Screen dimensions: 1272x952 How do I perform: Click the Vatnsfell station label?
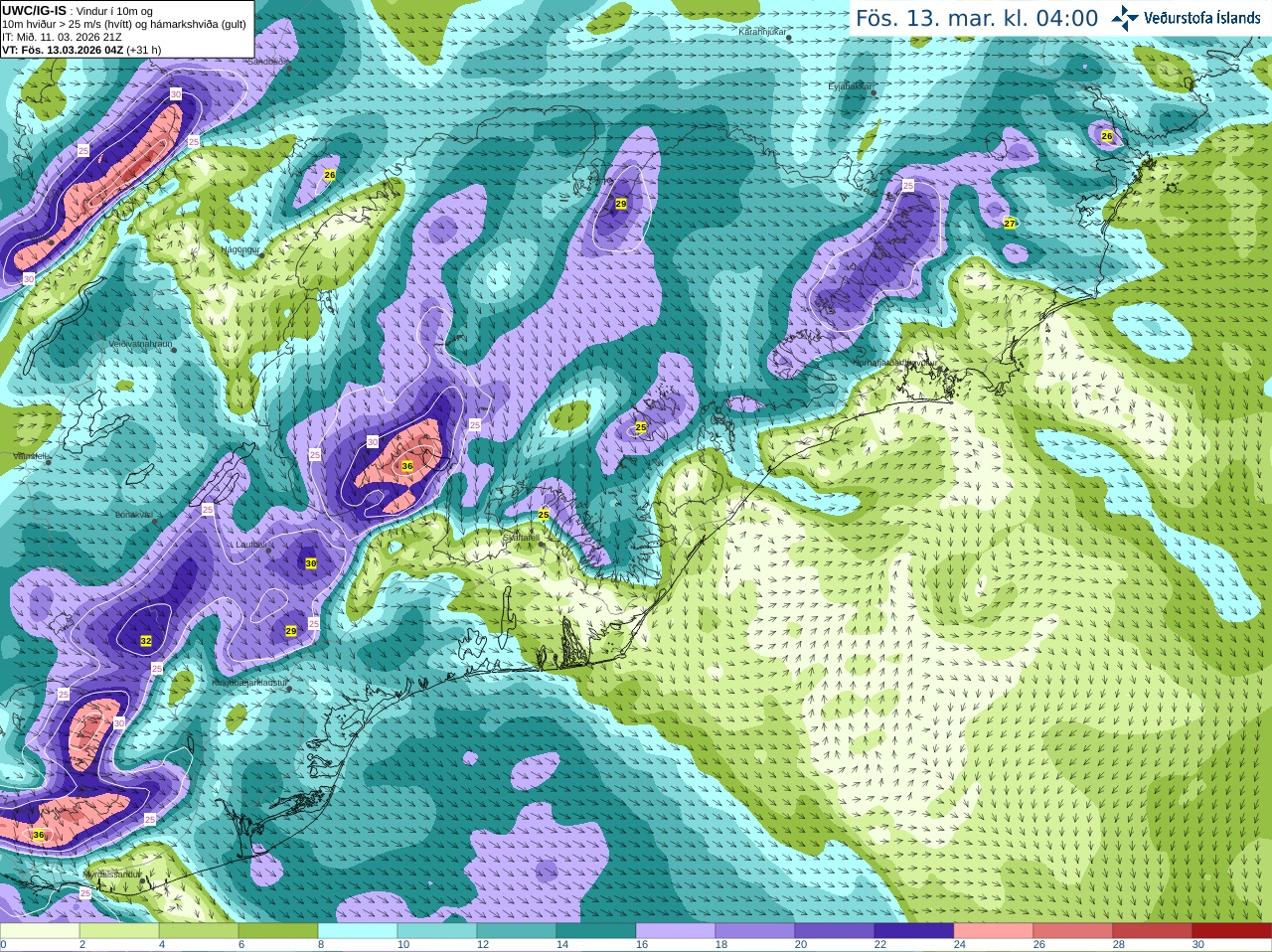point(30,456)
